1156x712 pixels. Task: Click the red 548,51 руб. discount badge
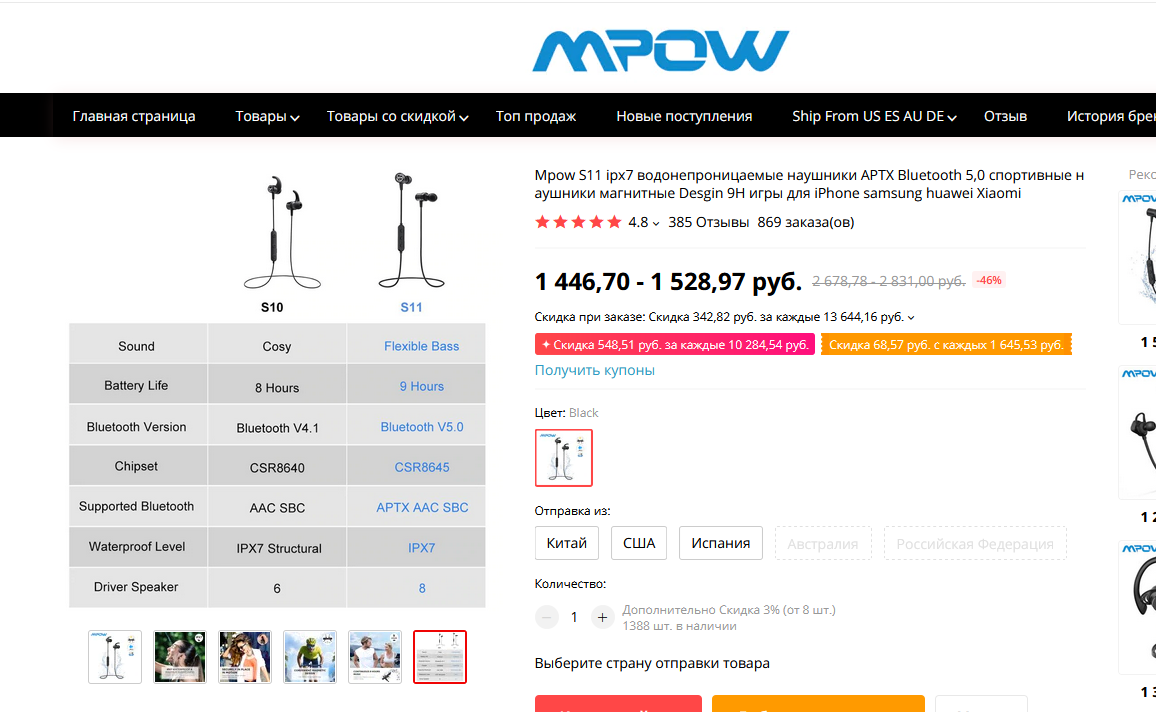pyautogui.click(x=675, y=345)
